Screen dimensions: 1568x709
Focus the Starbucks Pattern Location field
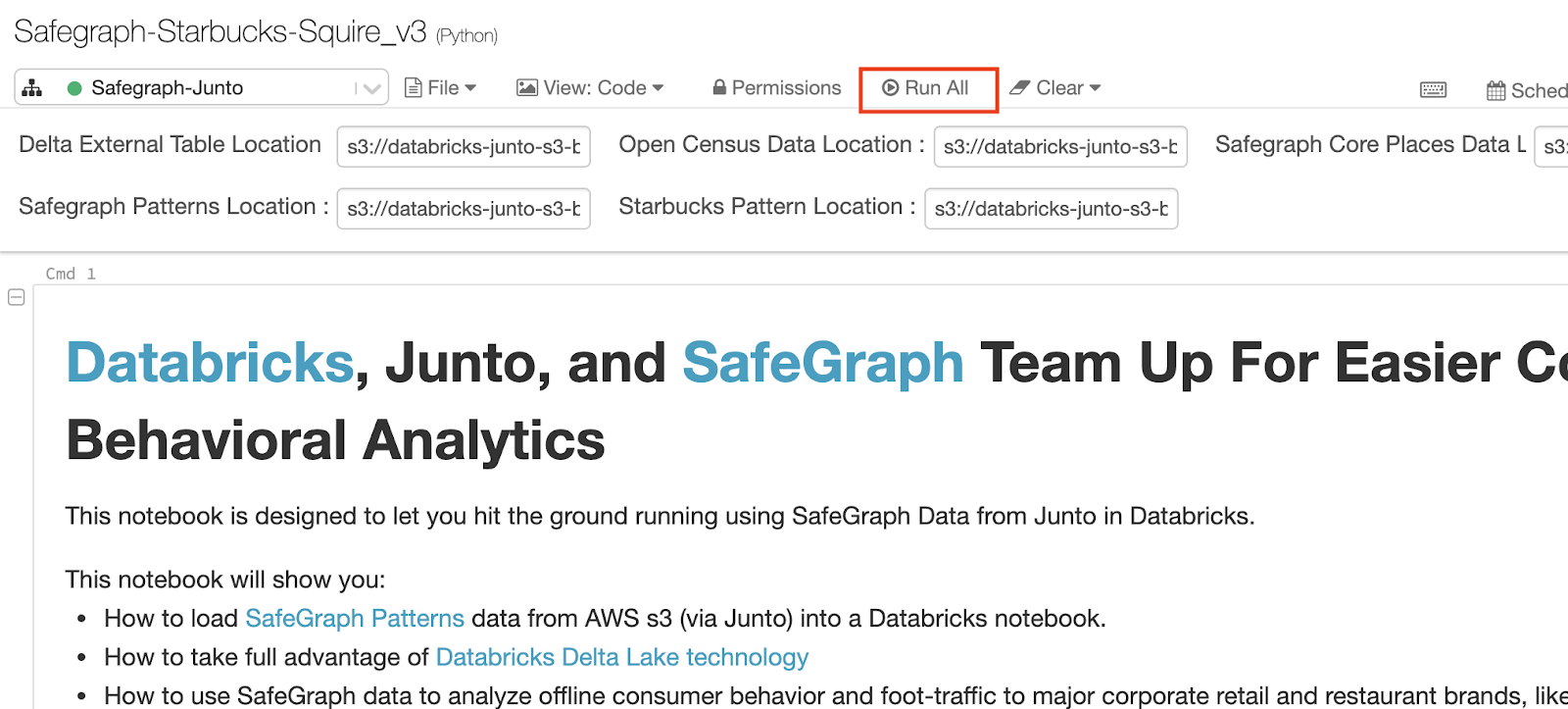pyautogui.click(x=1051, y=209)
